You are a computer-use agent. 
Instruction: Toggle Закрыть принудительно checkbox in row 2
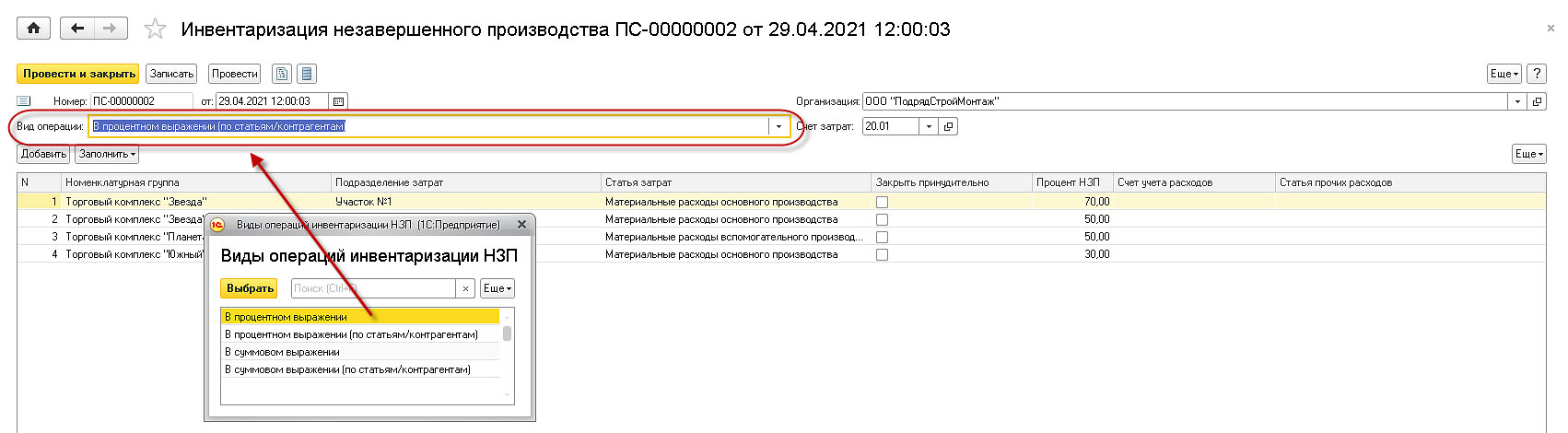882,219
